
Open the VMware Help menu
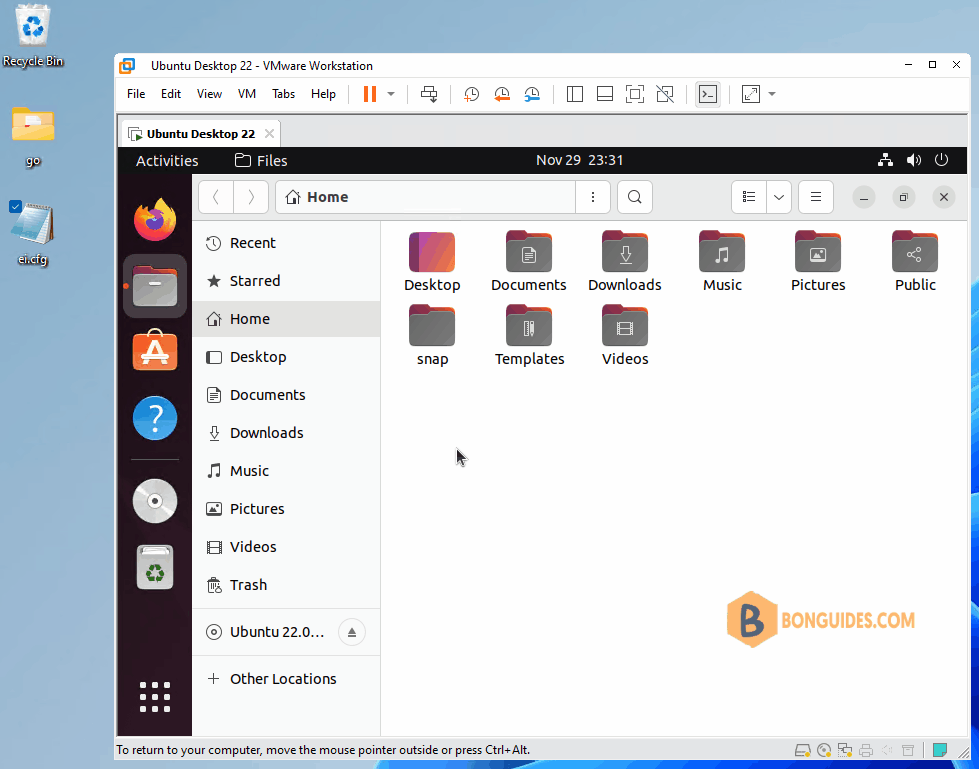click(323, 94)
